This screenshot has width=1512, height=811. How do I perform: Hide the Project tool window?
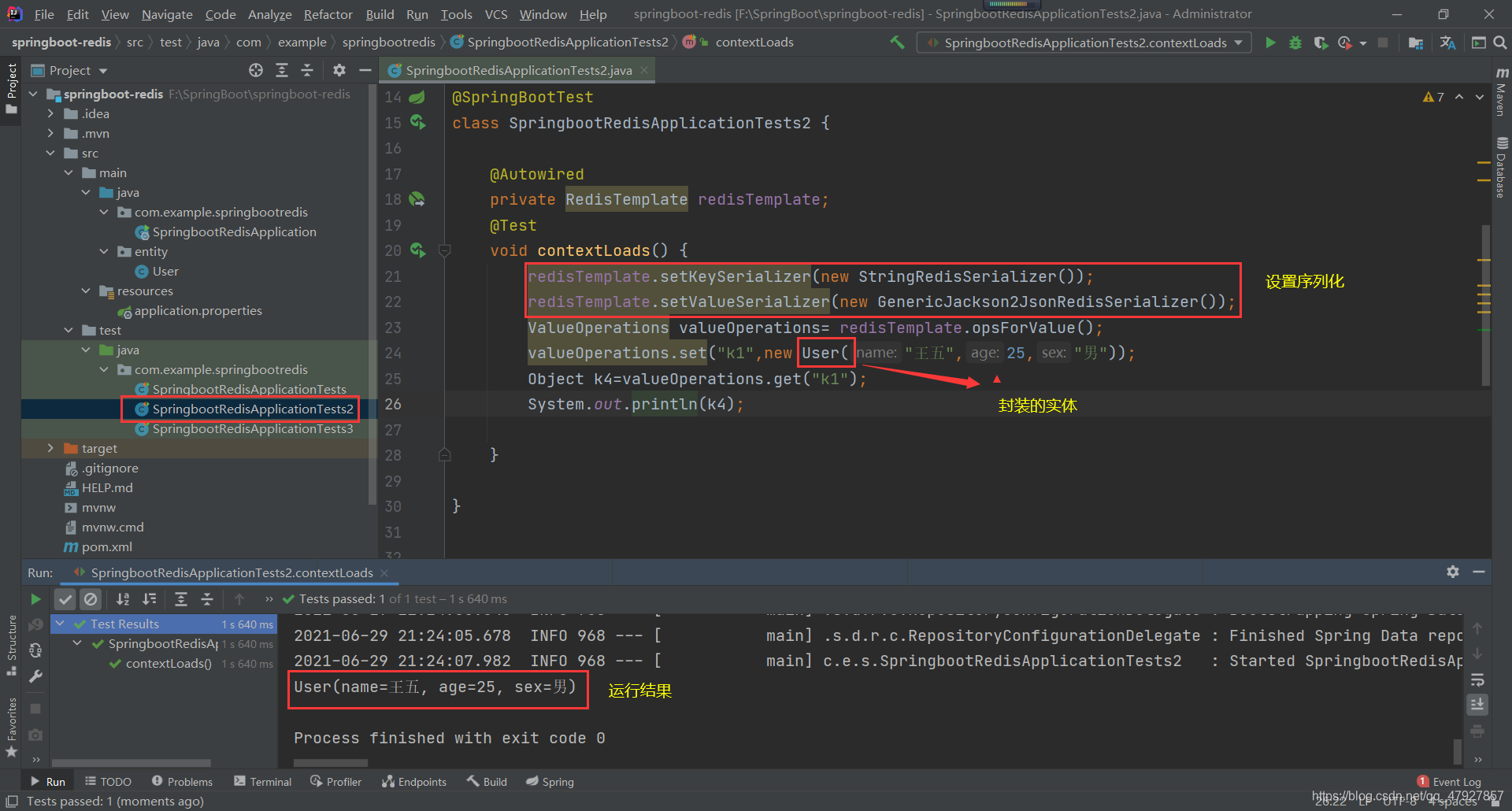[365, 71]
